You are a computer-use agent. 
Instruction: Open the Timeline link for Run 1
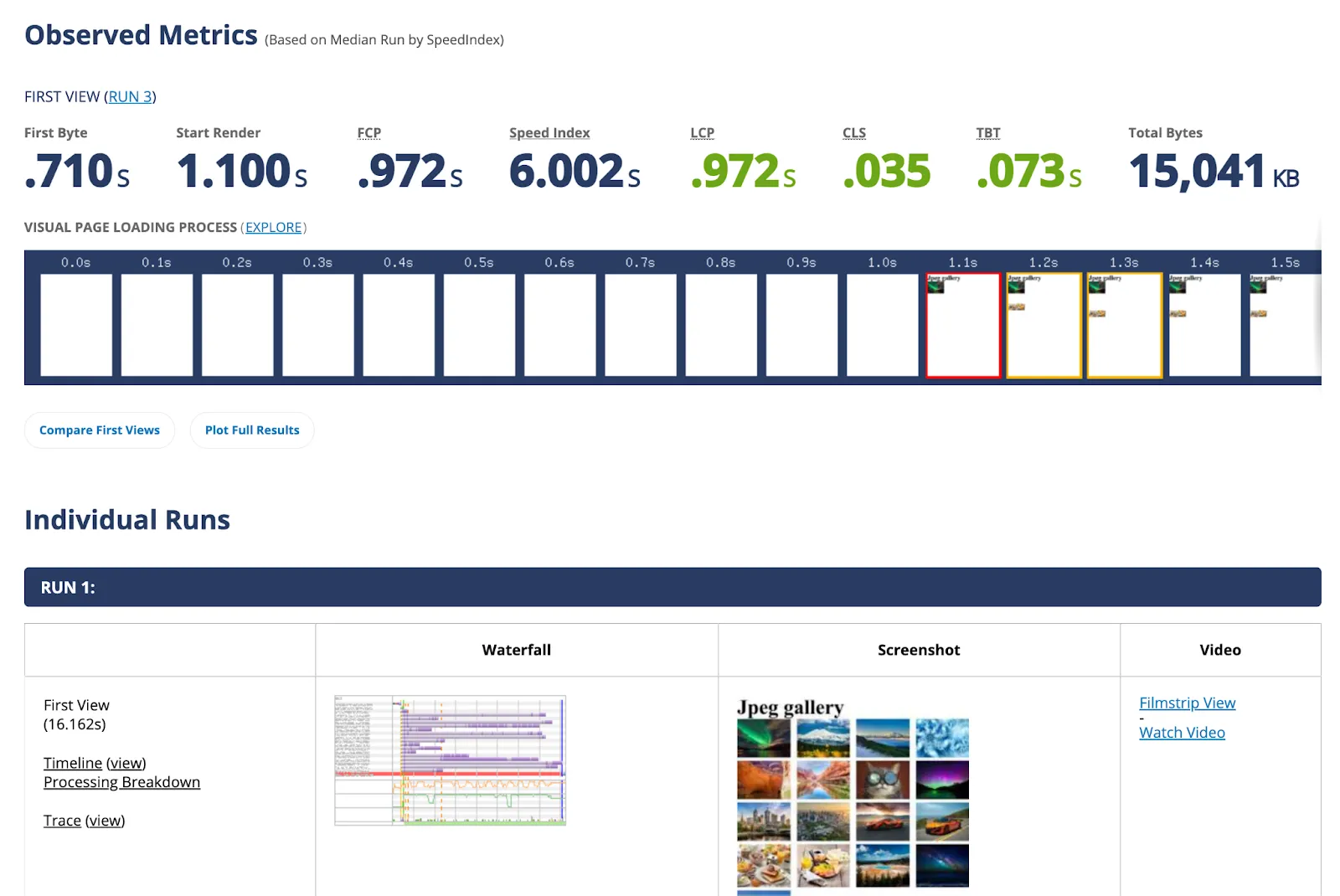coord(73,764)
